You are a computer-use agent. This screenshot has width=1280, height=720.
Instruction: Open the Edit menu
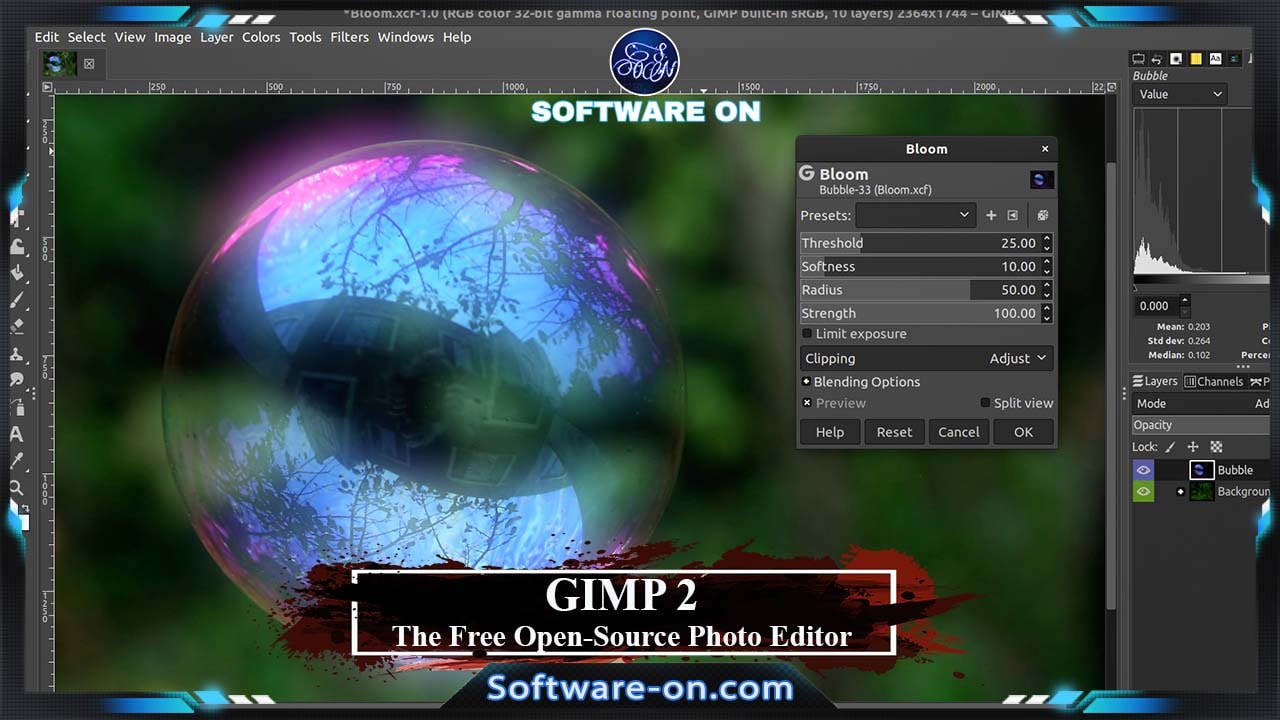pyautogui.click(x=47, y=37)
